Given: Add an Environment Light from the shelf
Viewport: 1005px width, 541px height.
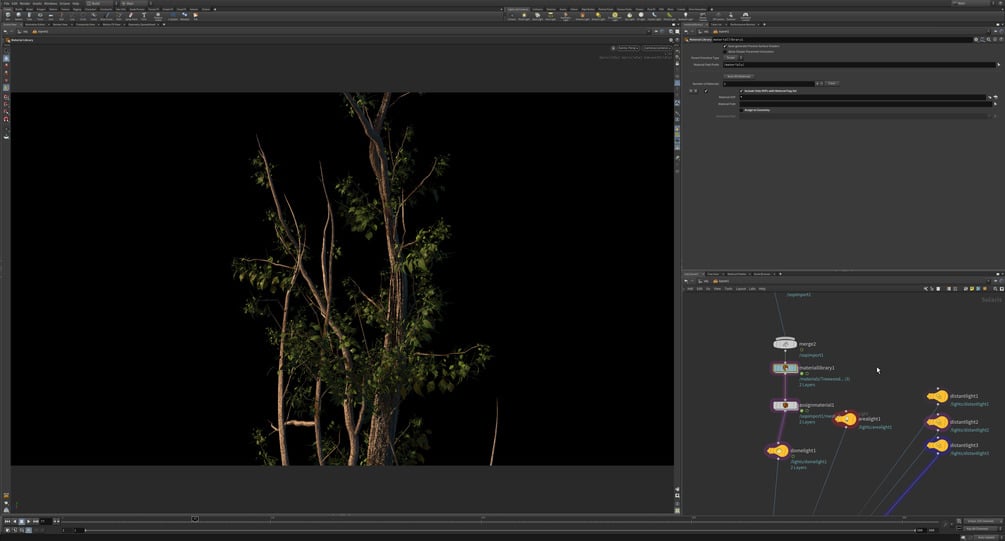Looking at the screenshot, I should [x=615, y=16].
